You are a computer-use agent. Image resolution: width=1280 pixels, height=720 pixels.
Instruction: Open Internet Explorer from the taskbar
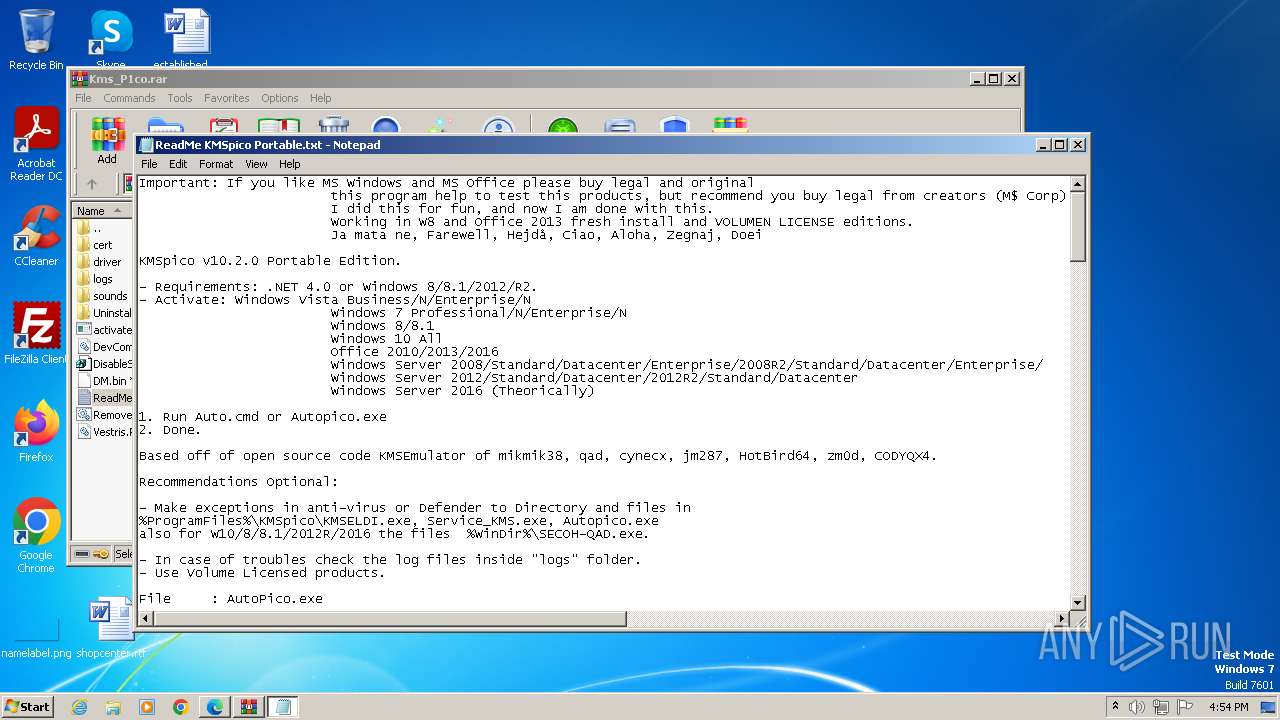80,707
